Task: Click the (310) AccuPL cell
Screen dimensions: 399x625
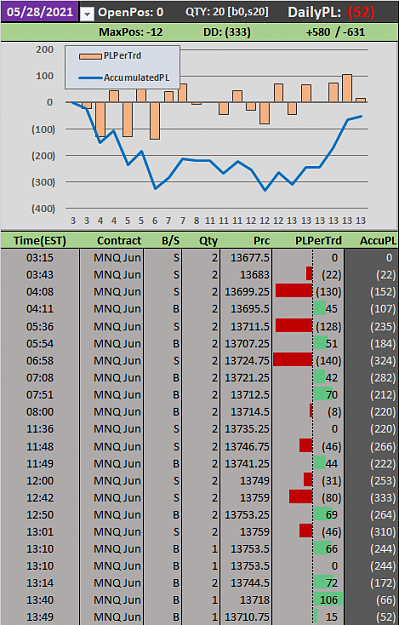Action: pyautogui.click(x=371, y=532)
